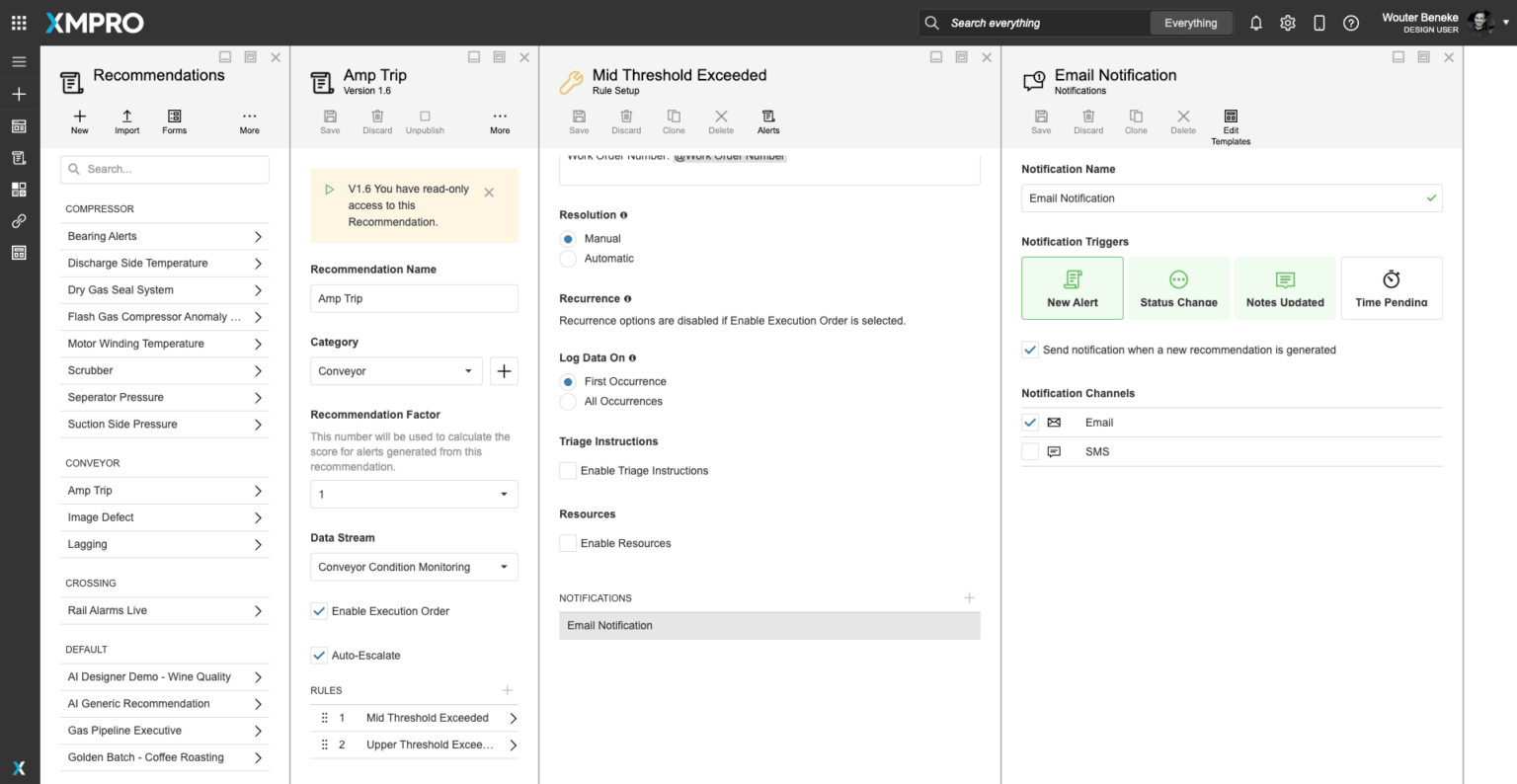1517x784 pixels.
Task: Uncheck Auto-Escalate checkbox
Action: point(319,656)
